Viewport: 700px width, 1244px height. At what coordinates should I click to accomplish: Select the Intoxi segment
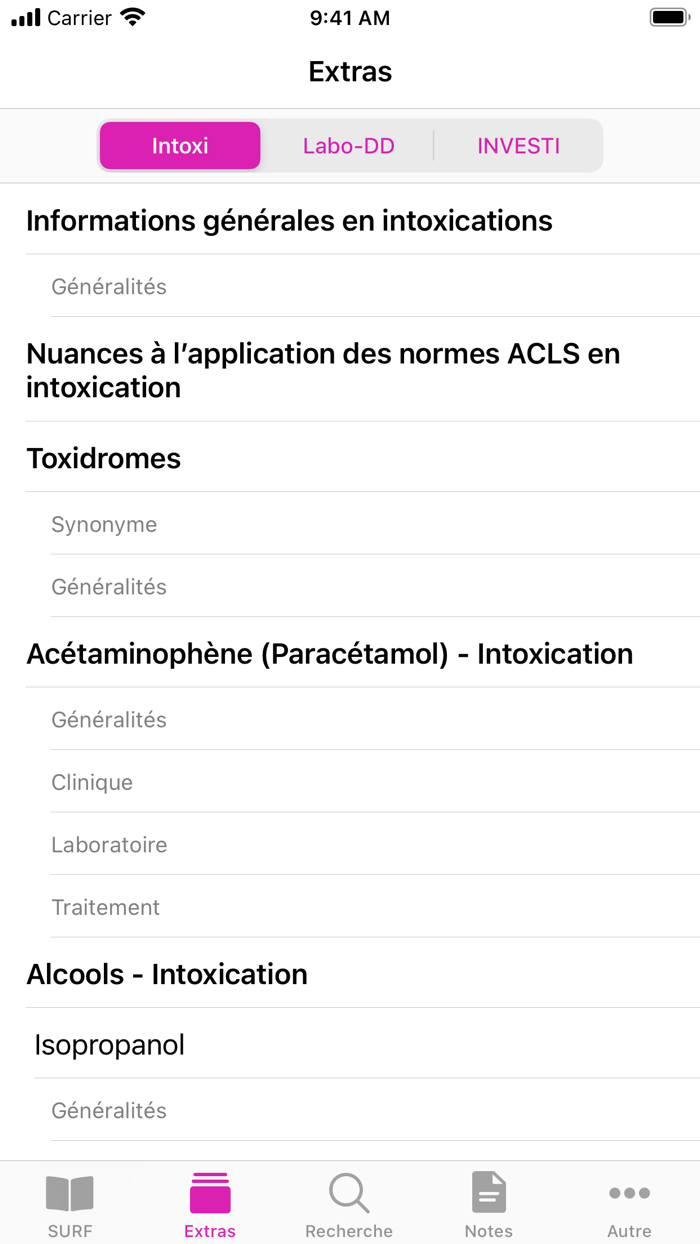180,146
